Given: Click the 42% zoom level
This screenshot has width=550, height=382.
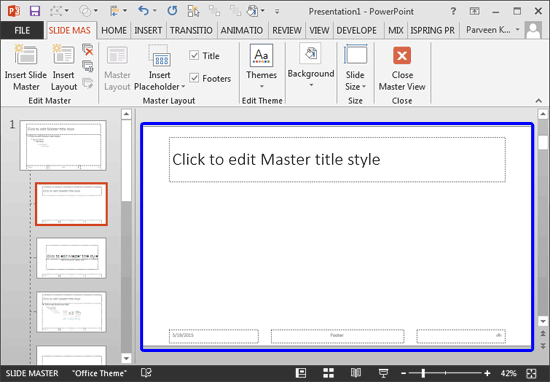Looking at the screenshot, I should point(508,373).
